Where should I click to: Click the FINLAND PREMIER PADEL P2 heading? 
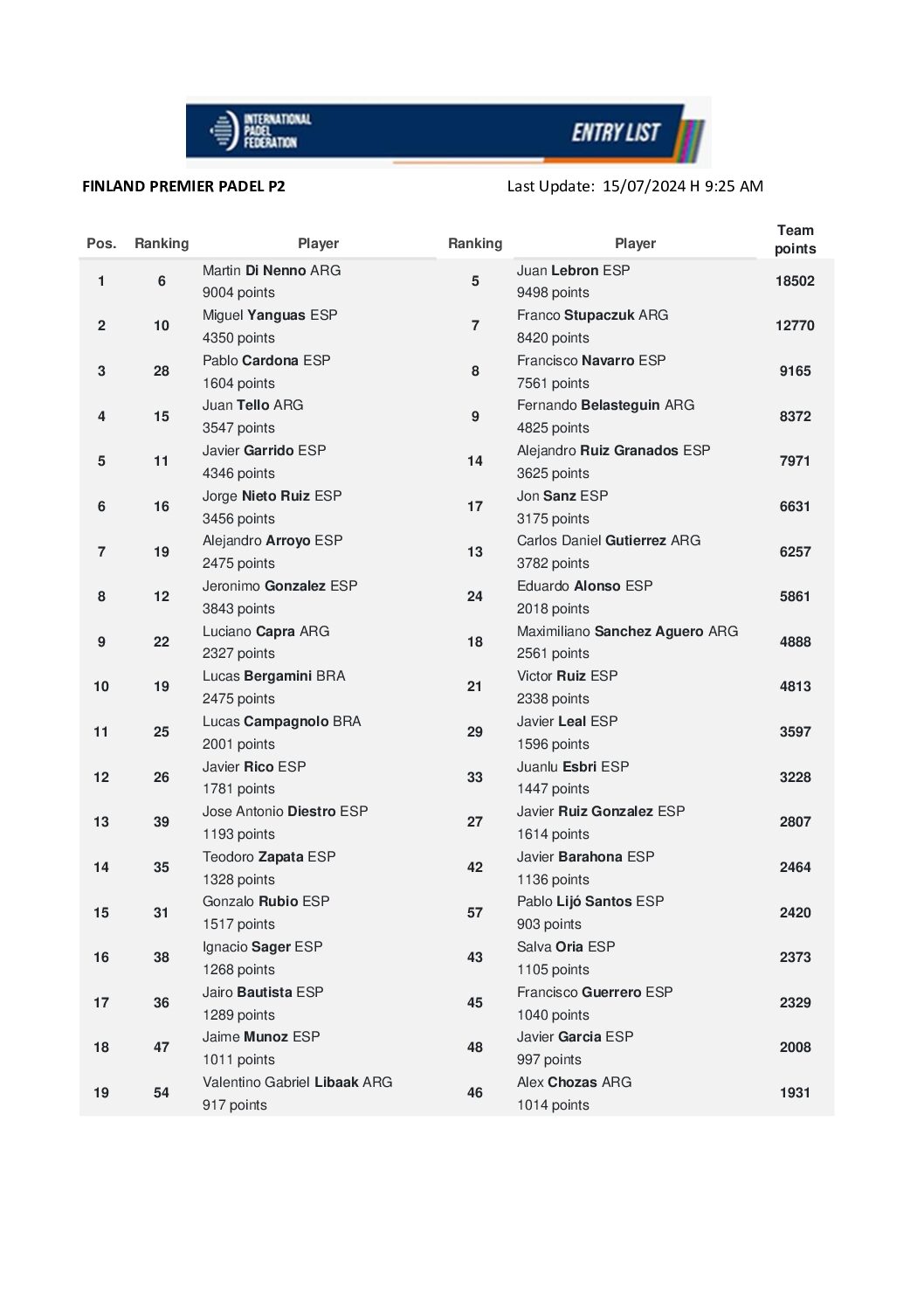(x=183, y=186)
